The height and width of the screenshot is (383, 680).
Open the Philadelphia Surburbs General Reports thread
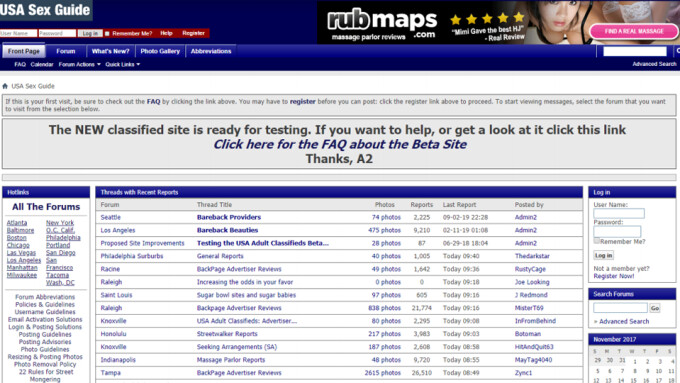[x=220, y=256]
